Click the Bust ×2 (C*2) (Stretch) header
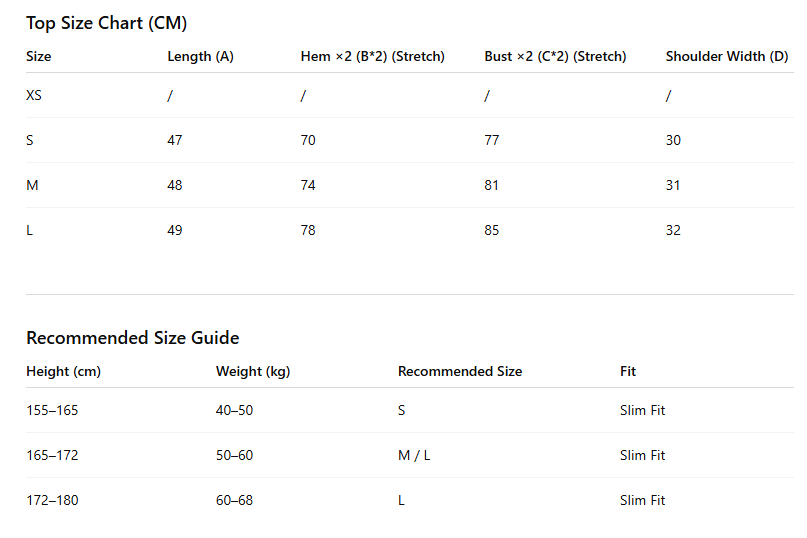This screenshot has width=807, height=538. click(555, 56)
